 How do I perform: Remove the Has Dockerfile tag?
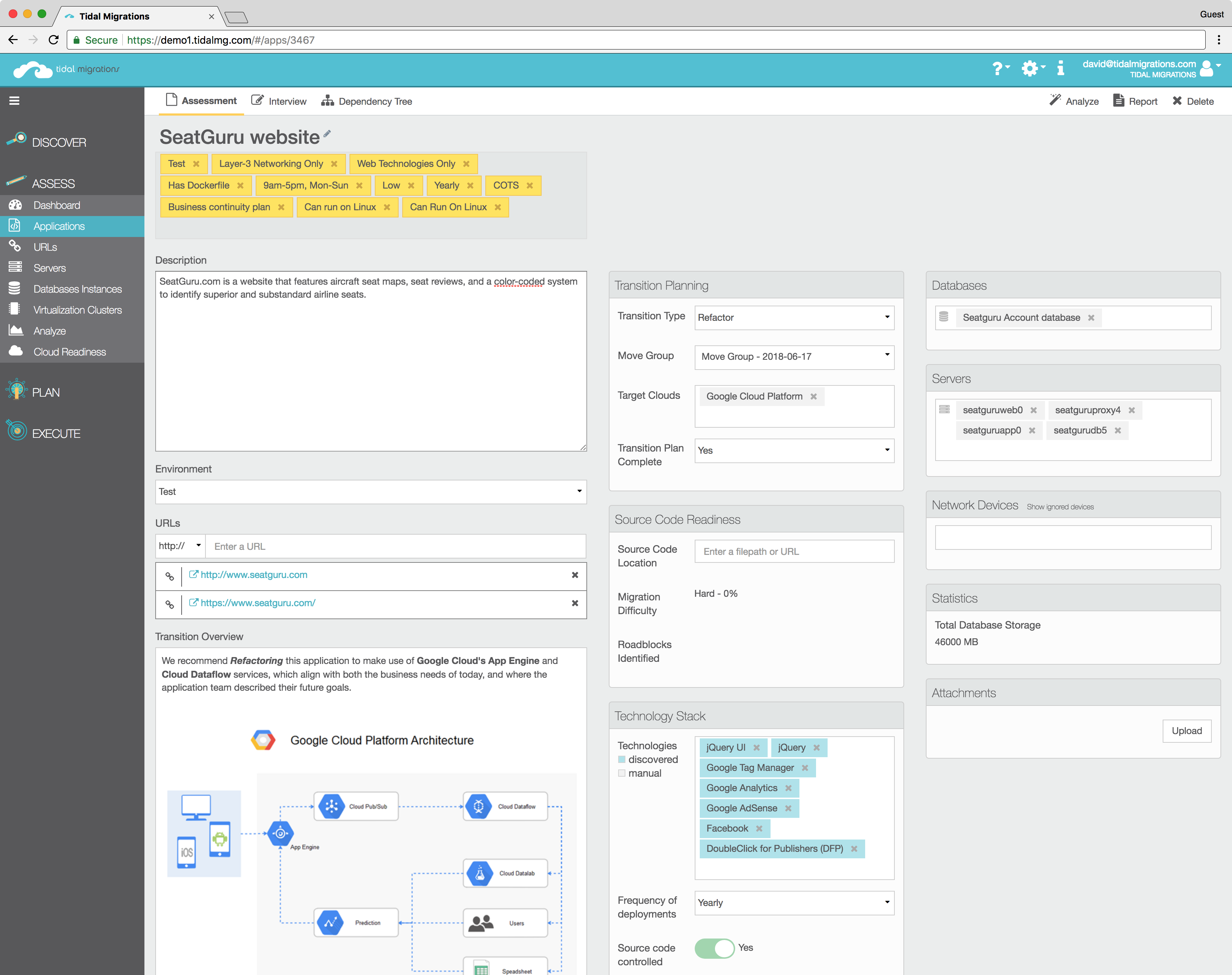point(240,186)
